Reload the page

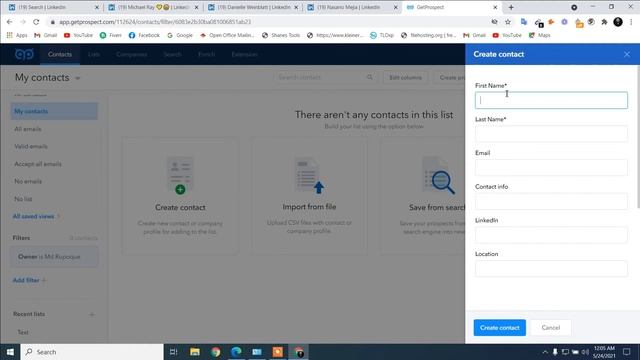tap(36, 22)
